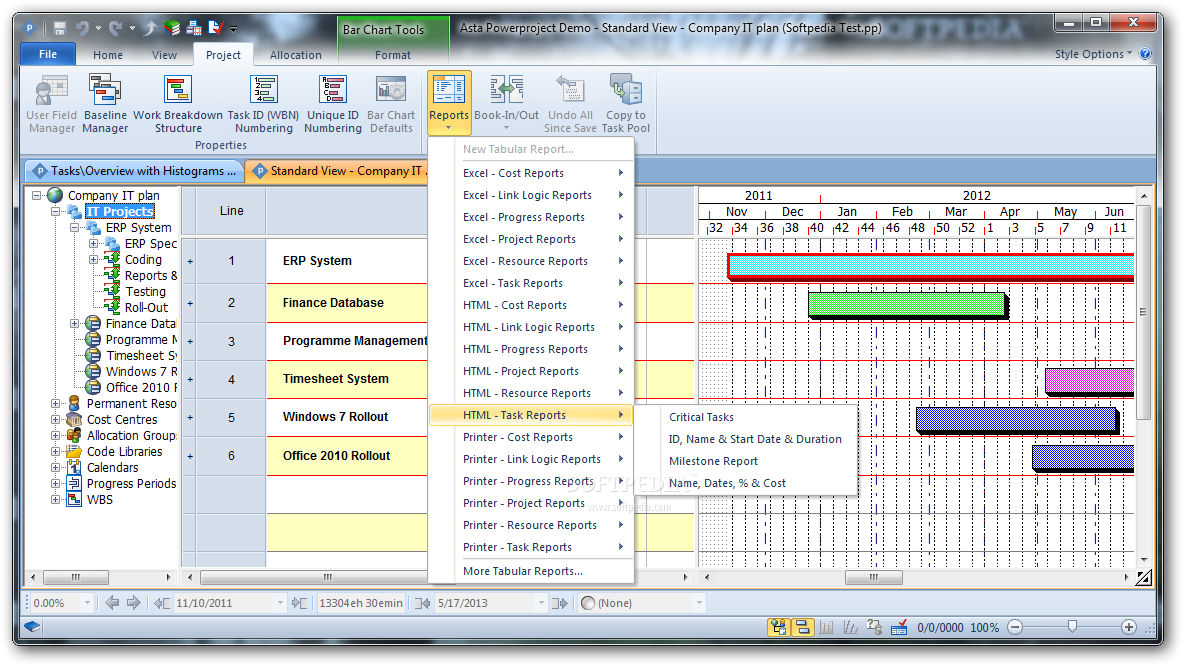Open the Style Options dropdown
Viewport: 1184px width, 666px height.
1093,54
